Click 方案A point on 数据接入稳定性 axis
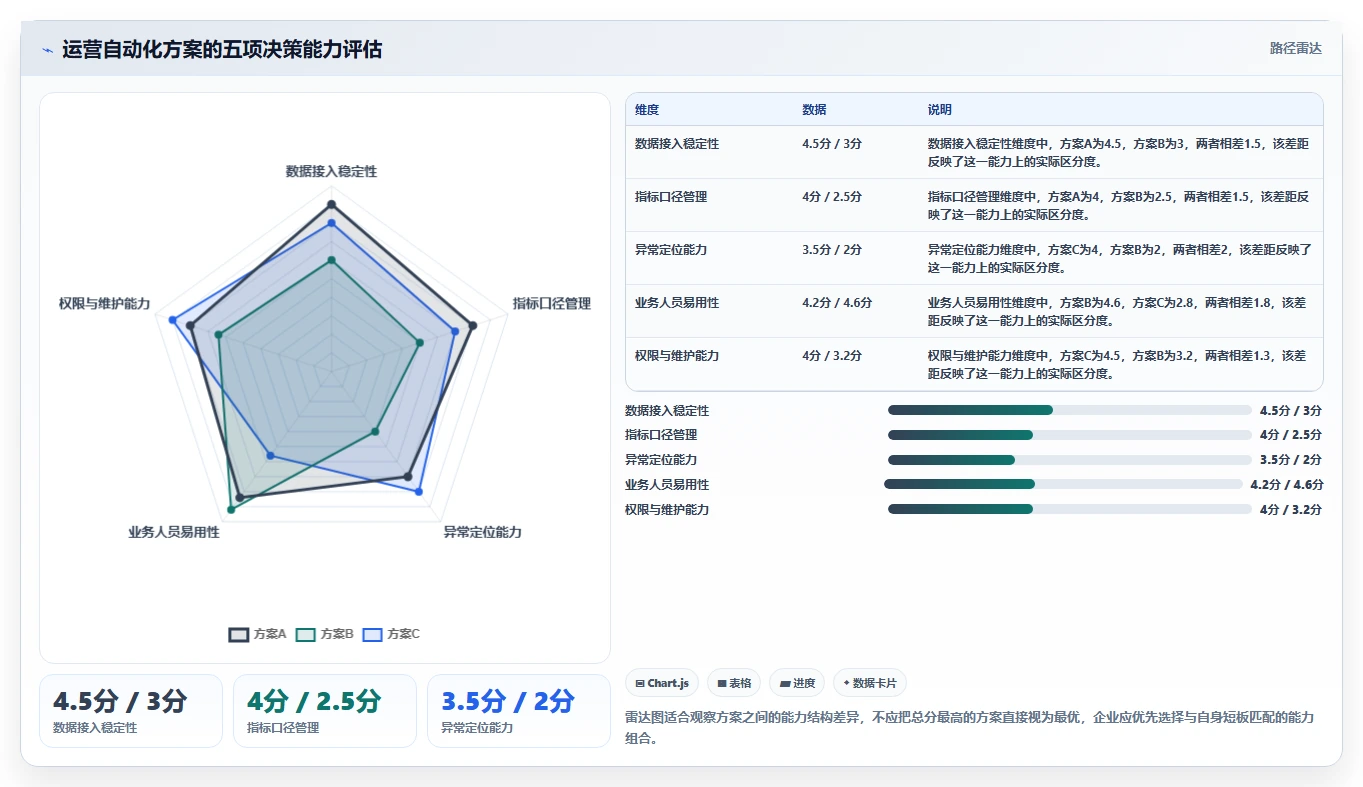This screenshot has height=787, width=1363. pos(331,204)
